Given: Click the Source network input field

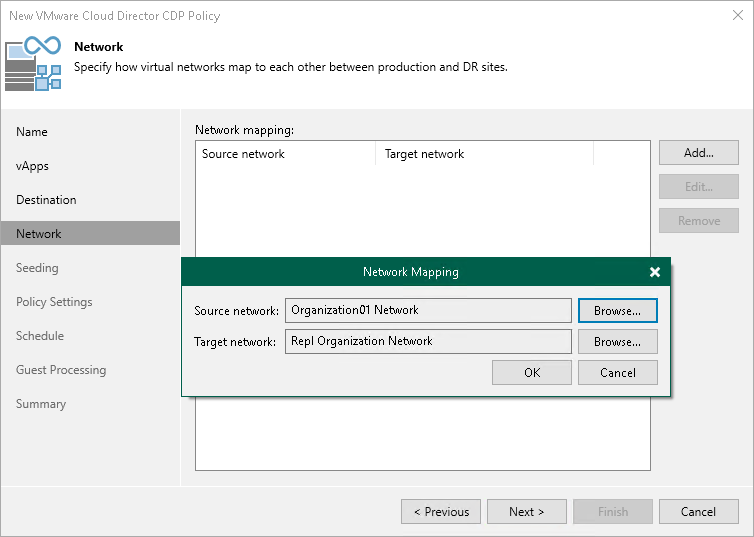Looking at the screenshot, I should [428, 311].
